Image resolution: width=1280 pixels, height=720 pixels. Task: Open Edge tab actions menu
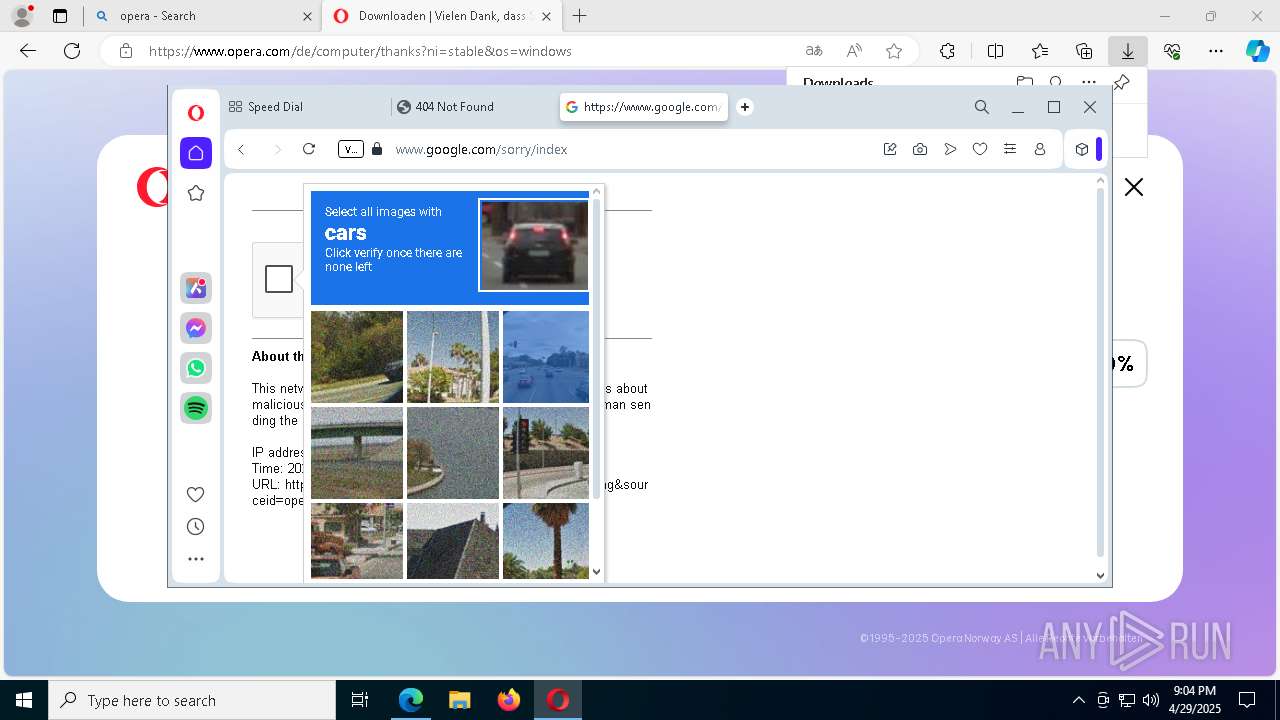point(60,16)
